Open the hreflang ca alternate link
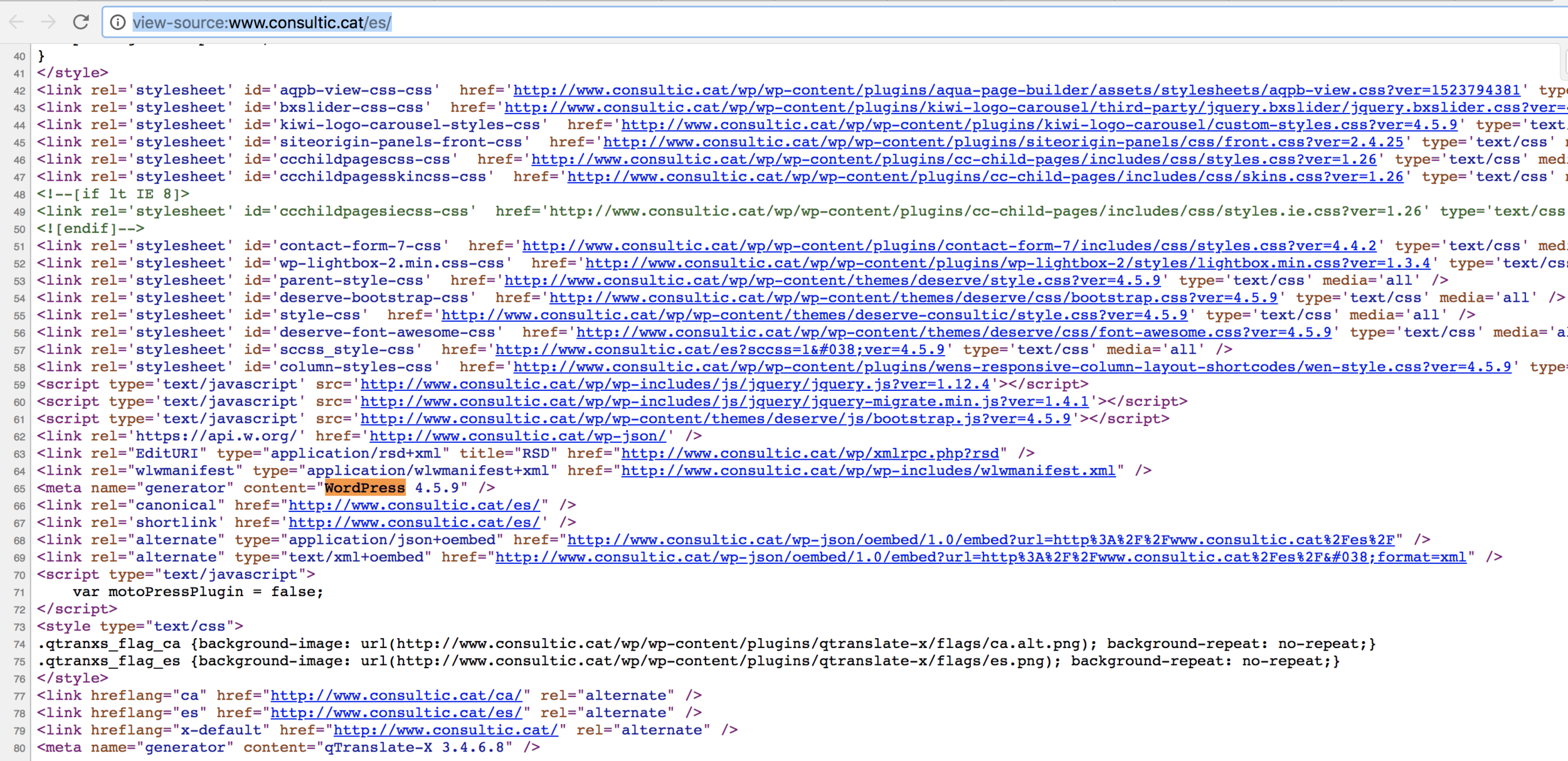Screen dimensions: 1568x761 point(396,695)
